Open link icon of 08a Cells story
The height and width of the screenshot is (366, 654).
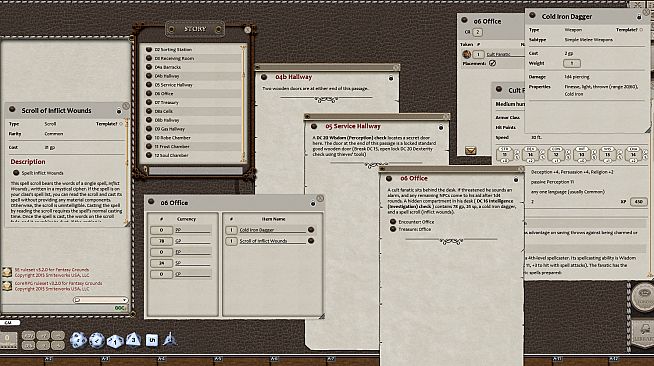[x=149, y=111]
